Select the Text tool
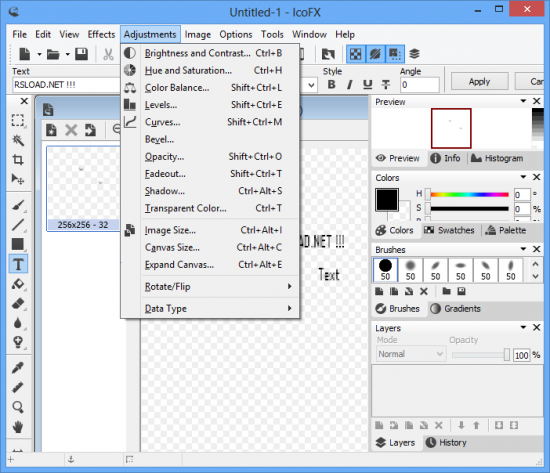Image resolution: width=550 pixels, height=473 pixels. (x=18, y=264)
